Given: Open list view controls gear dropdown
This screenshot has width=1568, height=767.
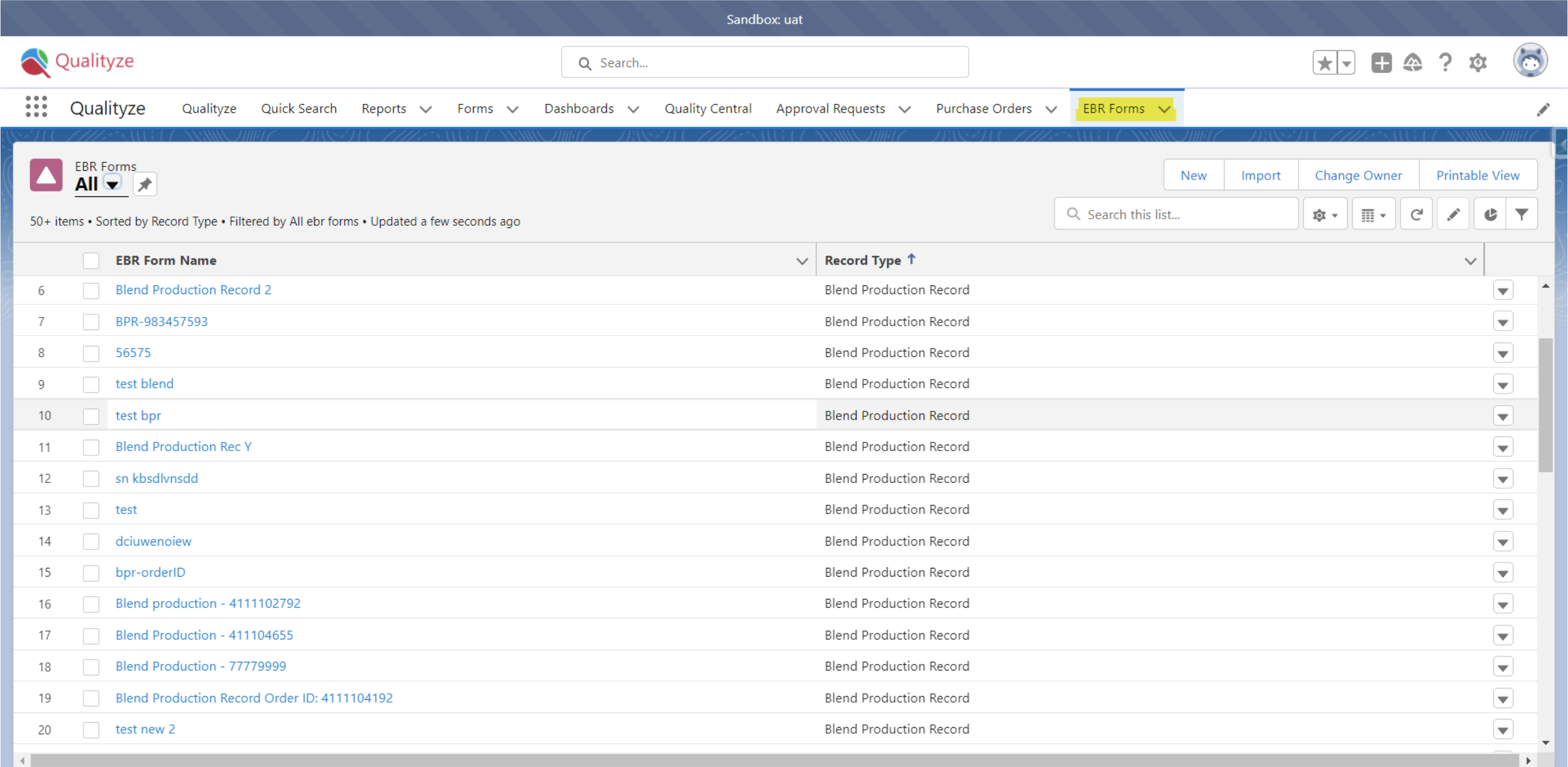Looking at the screenshot, I should [x=1325, y=214].
